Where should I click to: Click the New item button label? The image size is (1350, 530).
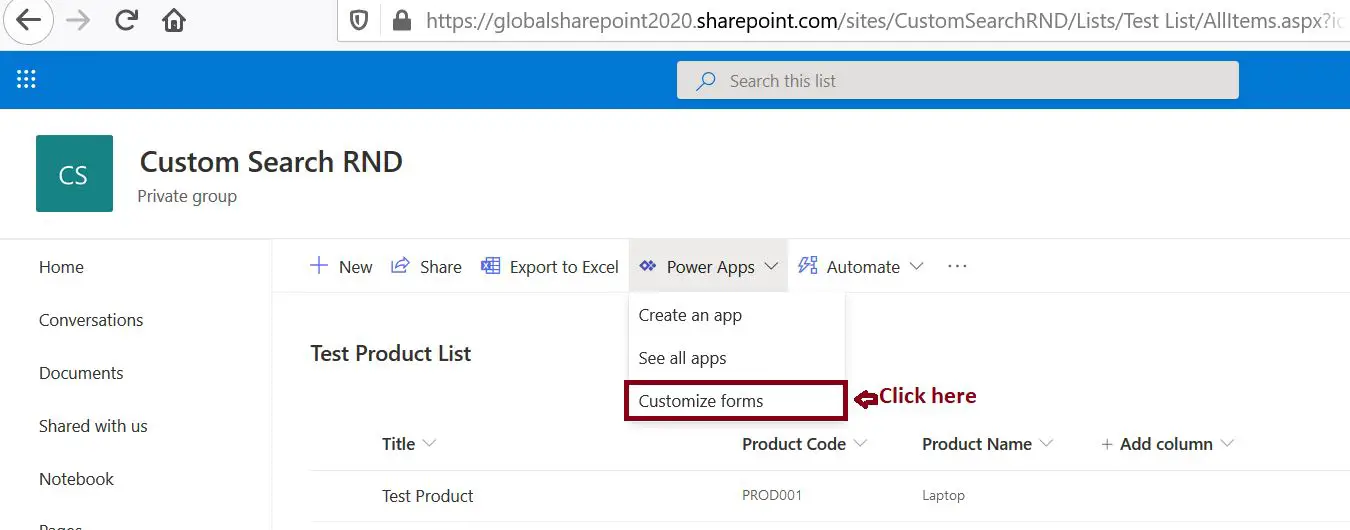pyautogui.click(x=356, y=267)
